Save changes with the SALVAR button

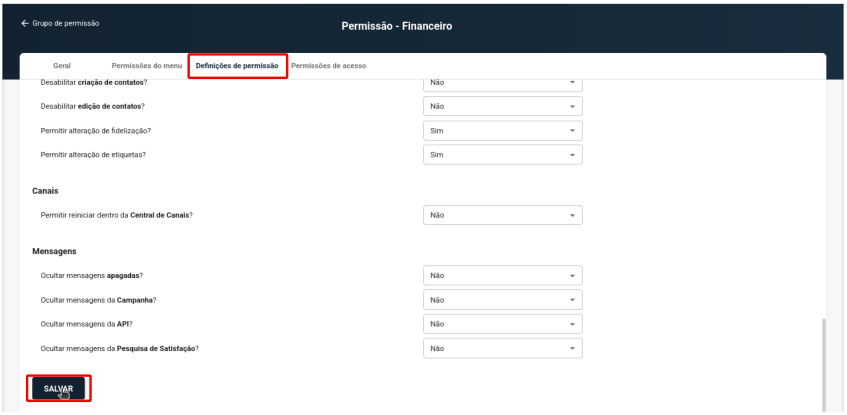(x=58, y=389)
